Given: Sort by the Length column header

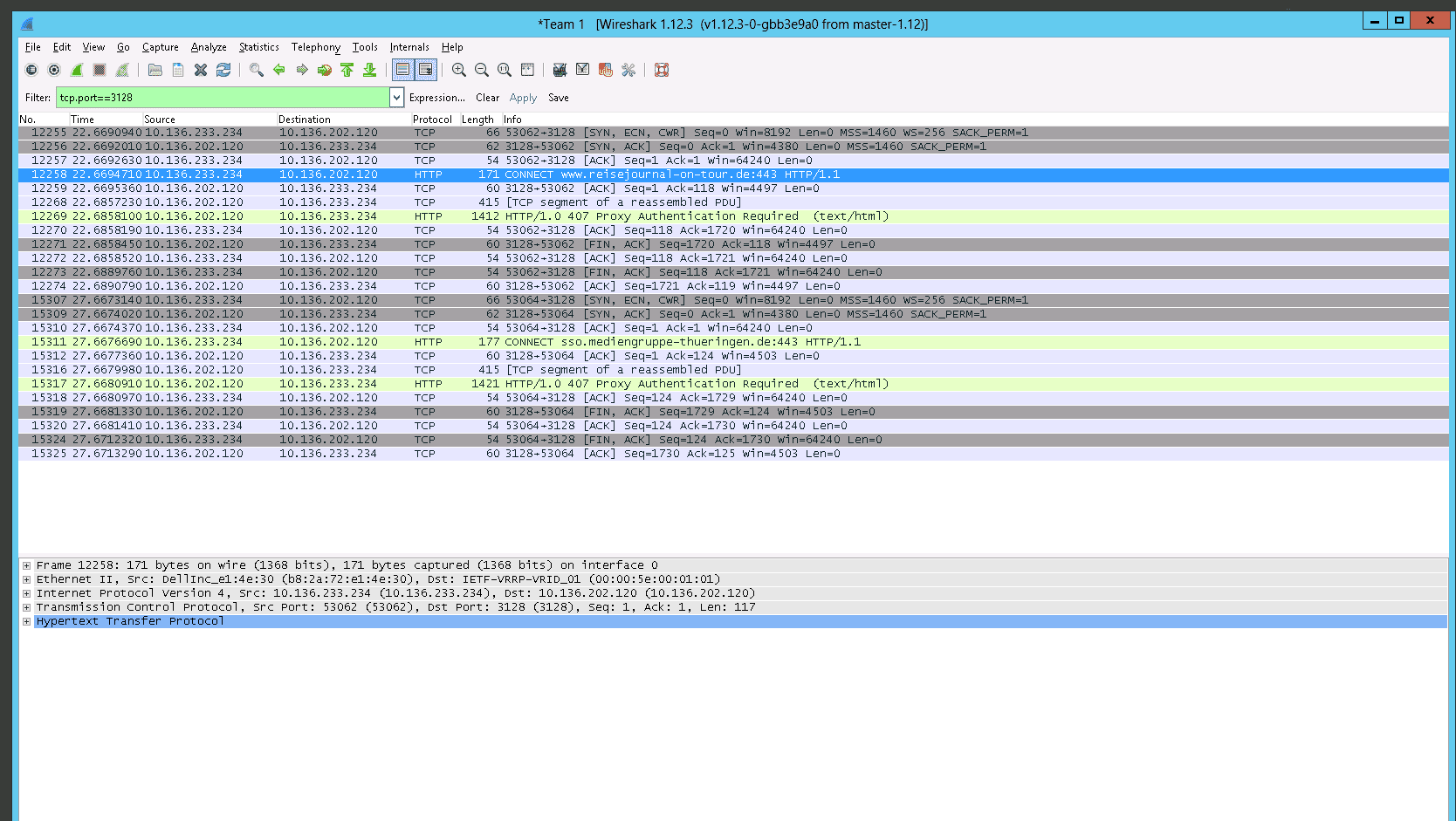Looking at the screenshot, I should click(481, 120).
